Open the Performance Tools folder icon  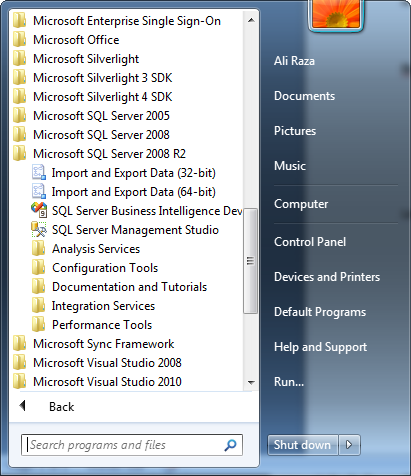39,325
